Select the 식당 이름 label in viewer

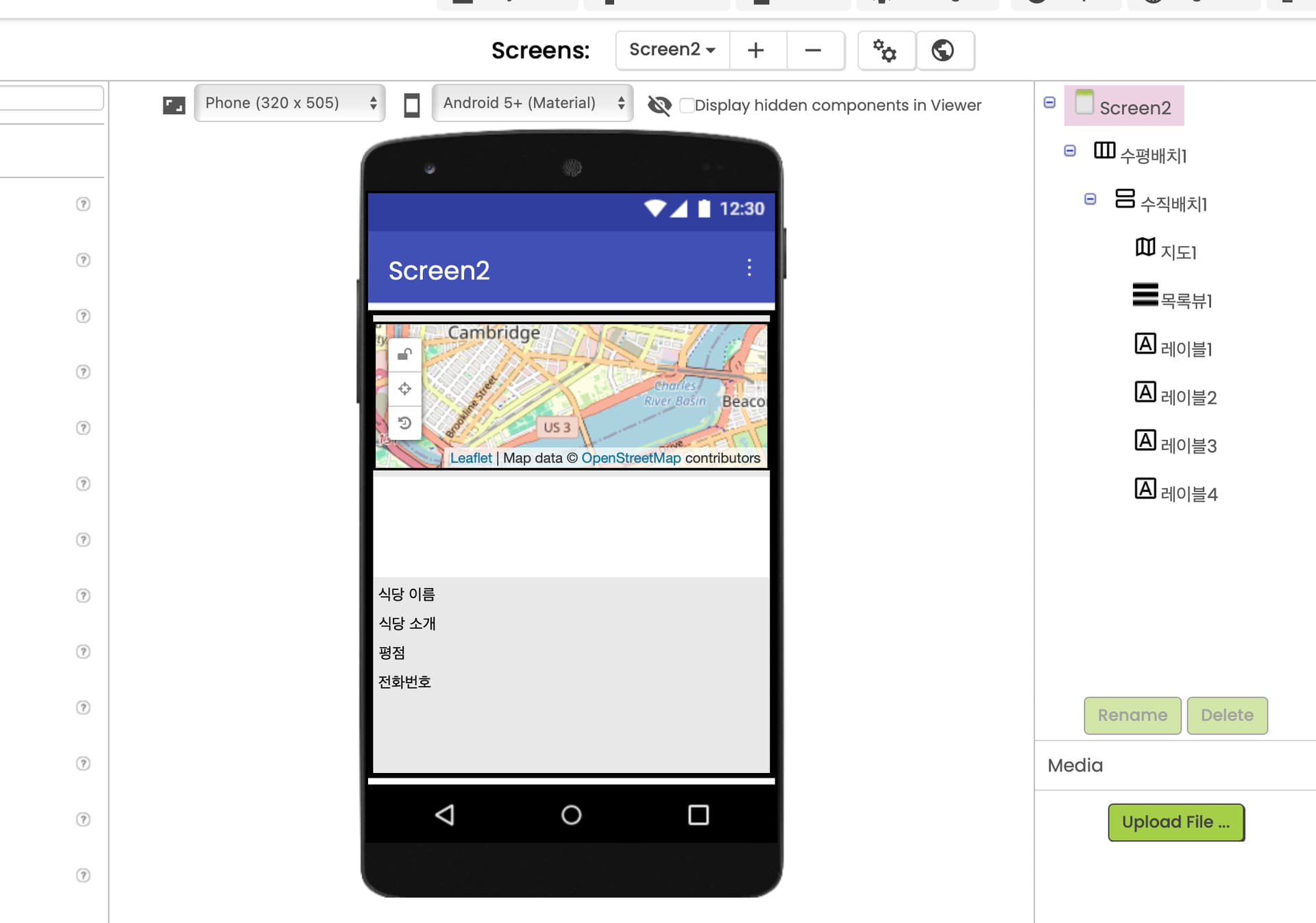coord(406,594)
